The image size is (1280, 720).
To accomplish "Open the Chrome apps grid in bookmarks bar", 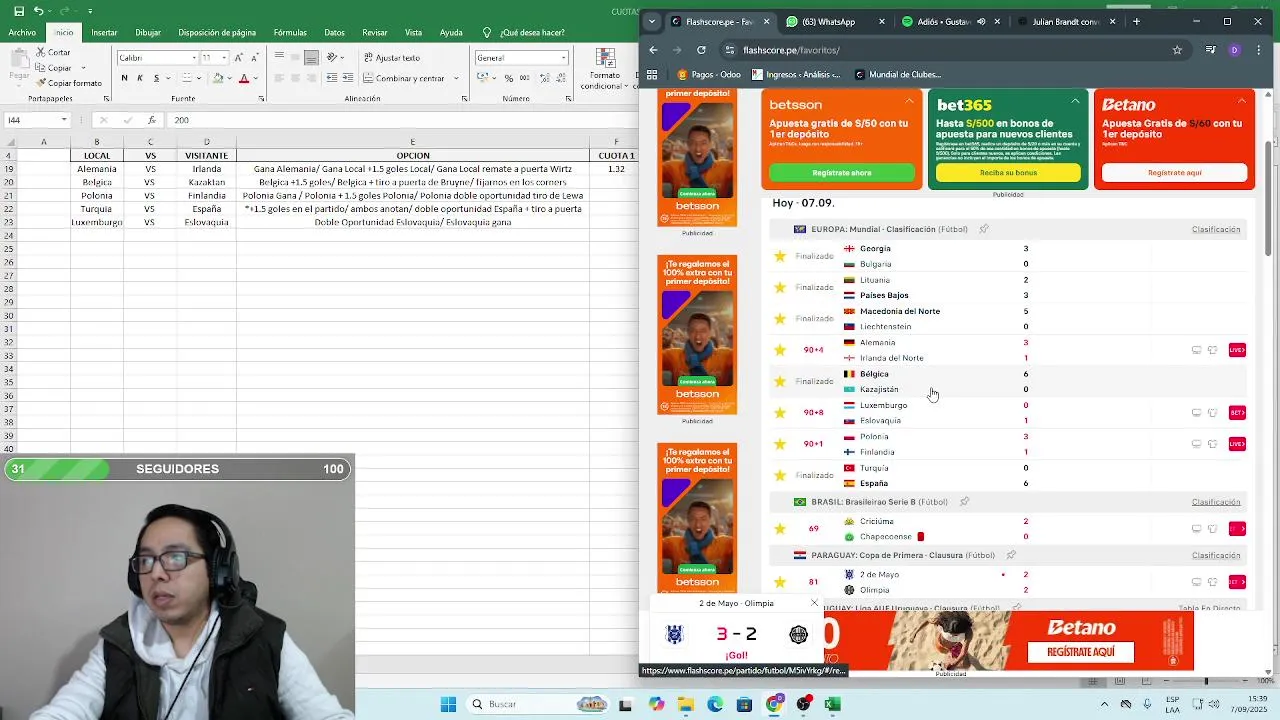I will click(652, 74).
